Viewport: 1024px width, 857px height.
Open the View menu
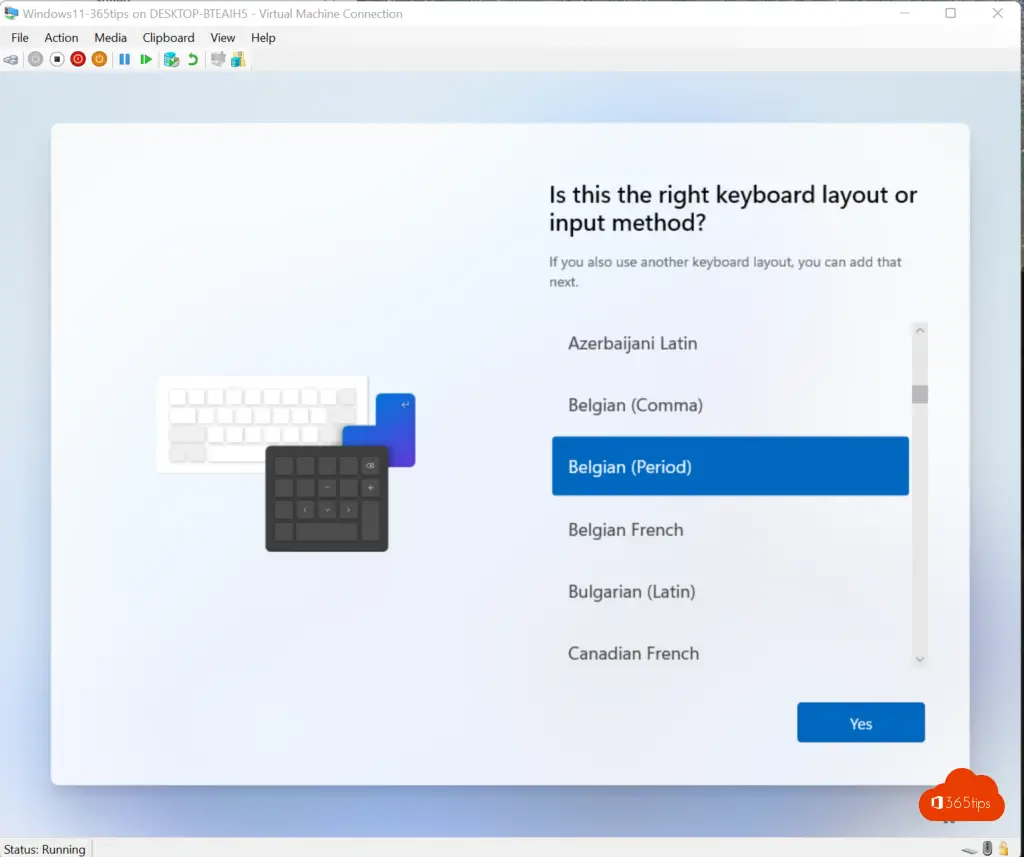(x=223, y=38)
